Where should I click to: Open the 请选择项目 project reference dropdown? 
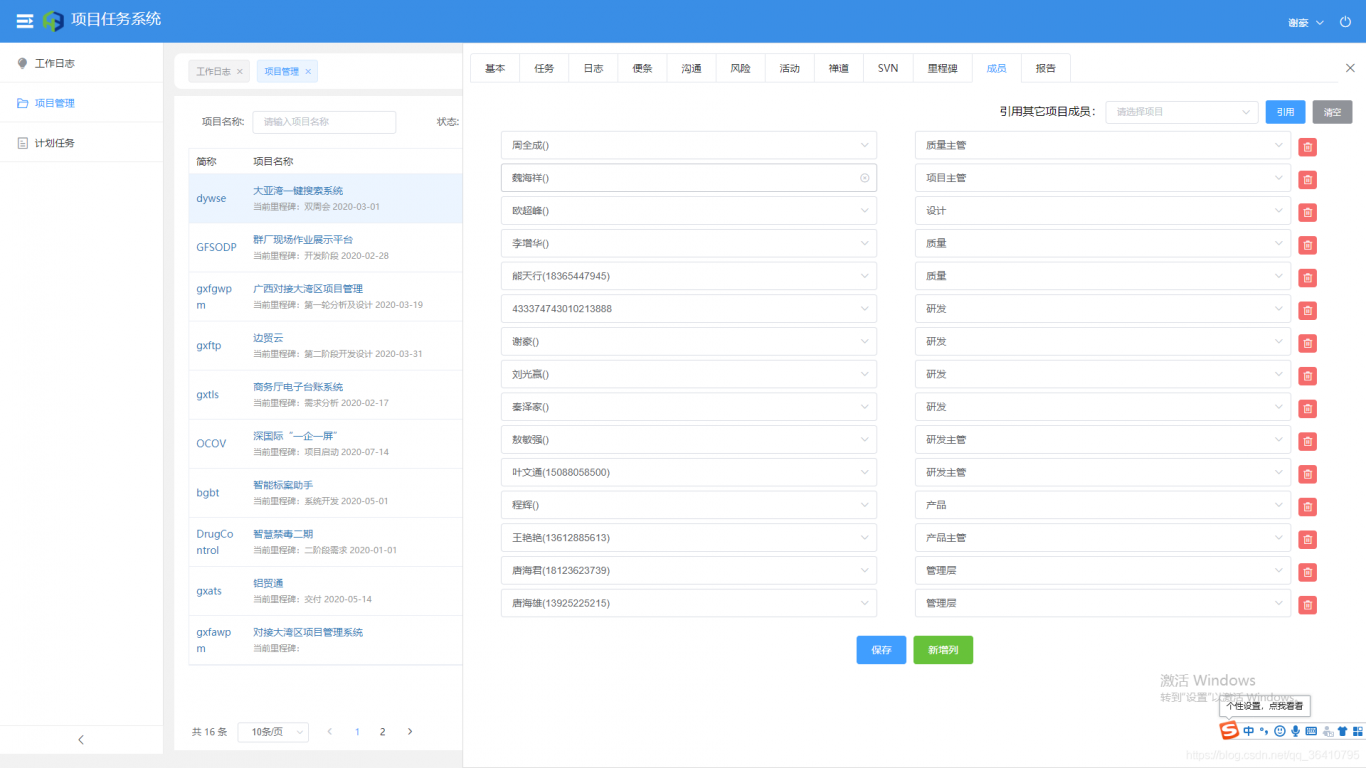coord(1182,112)
